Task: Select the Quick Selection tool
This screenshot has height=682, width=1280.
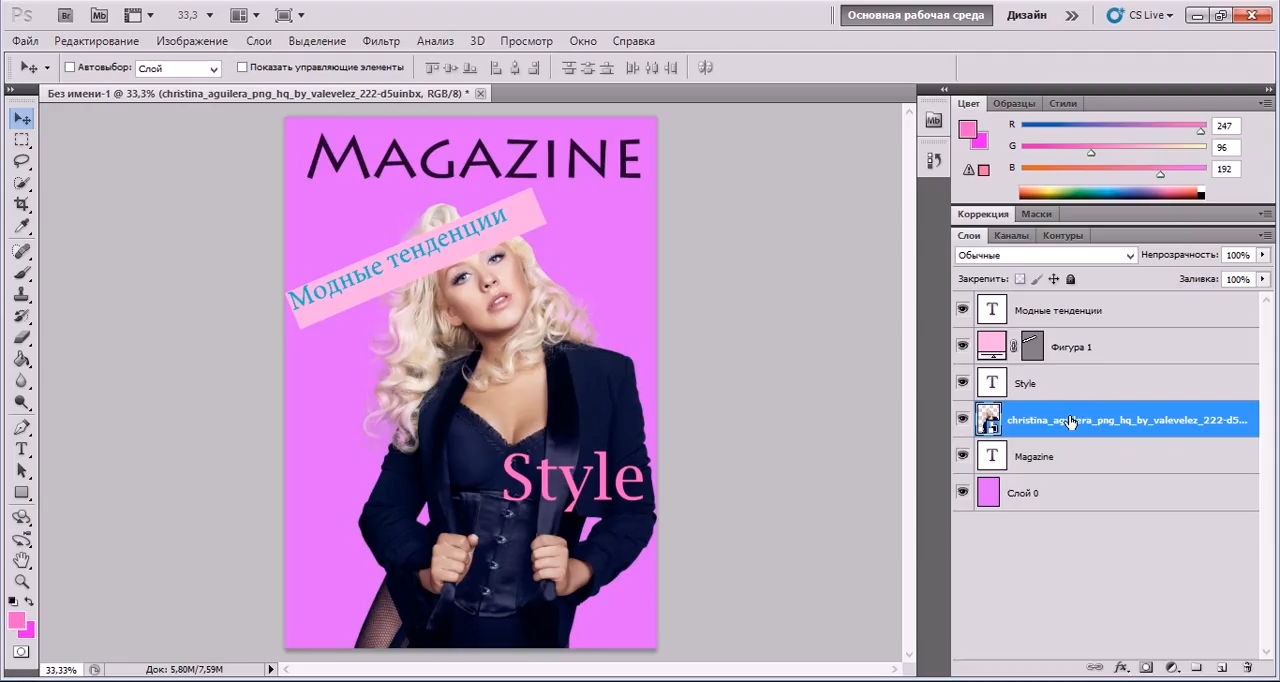Action: click(x=21, y=183)
